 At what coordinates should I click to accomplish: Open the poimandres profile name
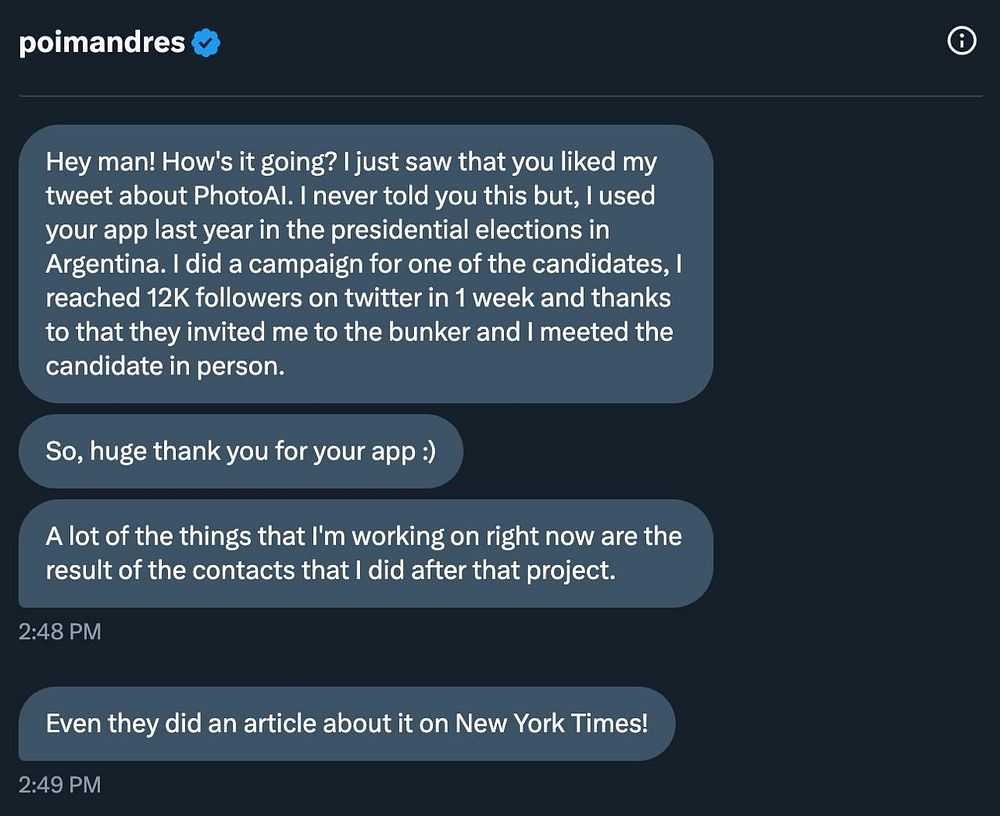click(x=102, y=43)
